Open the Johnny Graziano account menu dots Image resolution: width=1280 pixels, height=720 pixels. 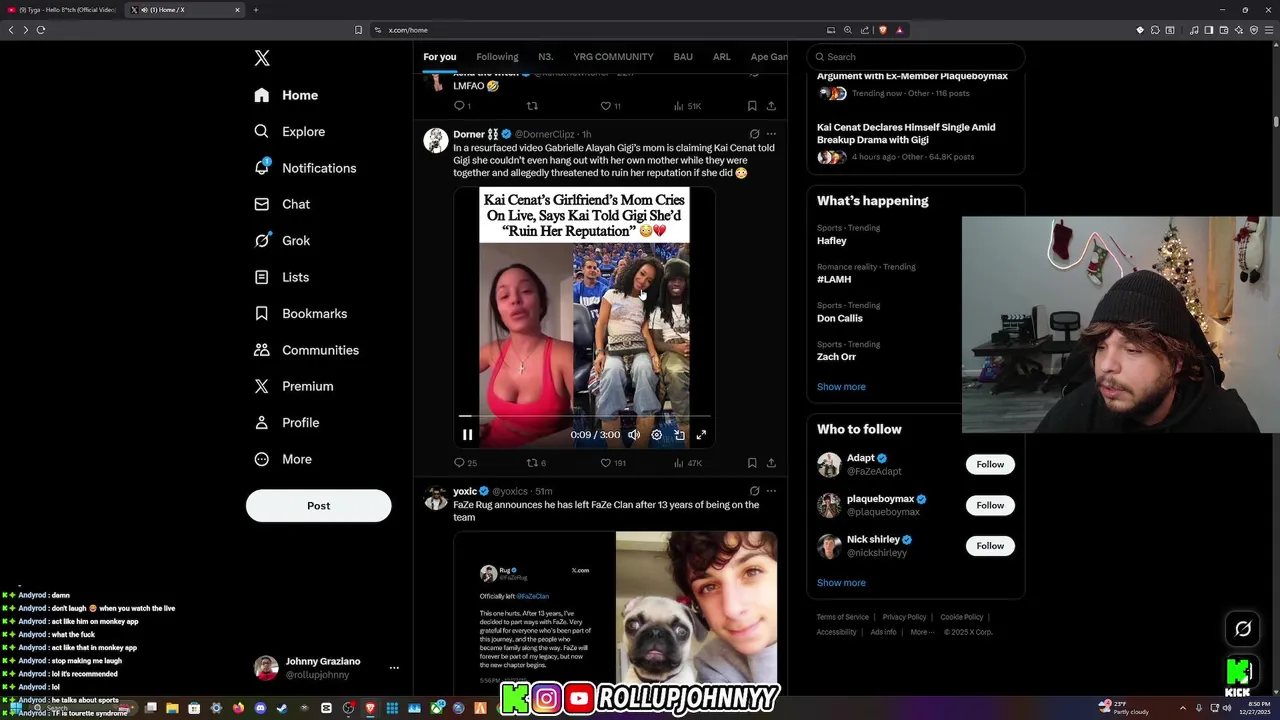click(394, 668)
